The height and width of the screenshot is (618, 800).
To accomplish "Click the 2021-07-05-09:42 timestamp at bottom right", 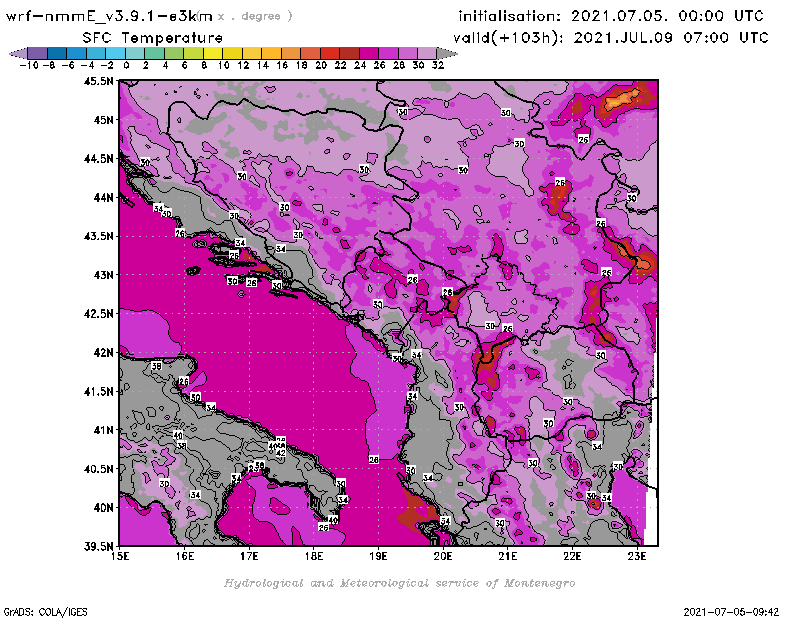I will (x=731, y=612).
